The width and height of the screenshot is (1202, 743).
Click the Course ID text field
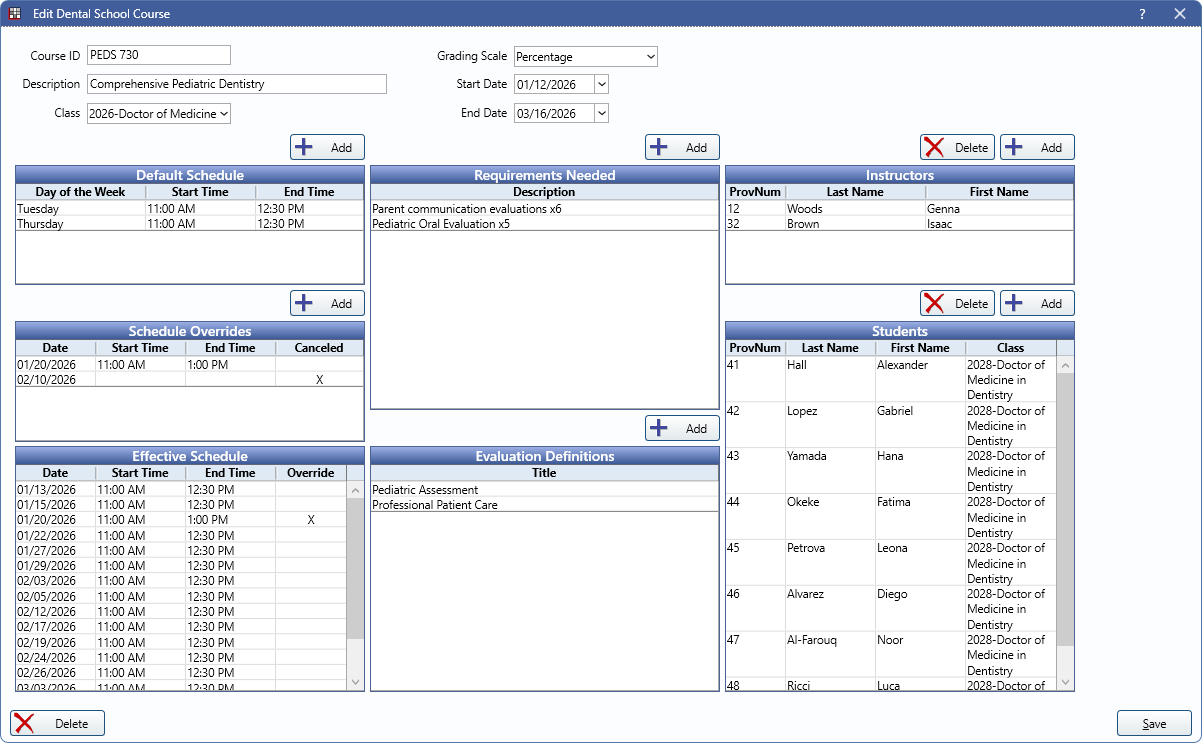159,55
